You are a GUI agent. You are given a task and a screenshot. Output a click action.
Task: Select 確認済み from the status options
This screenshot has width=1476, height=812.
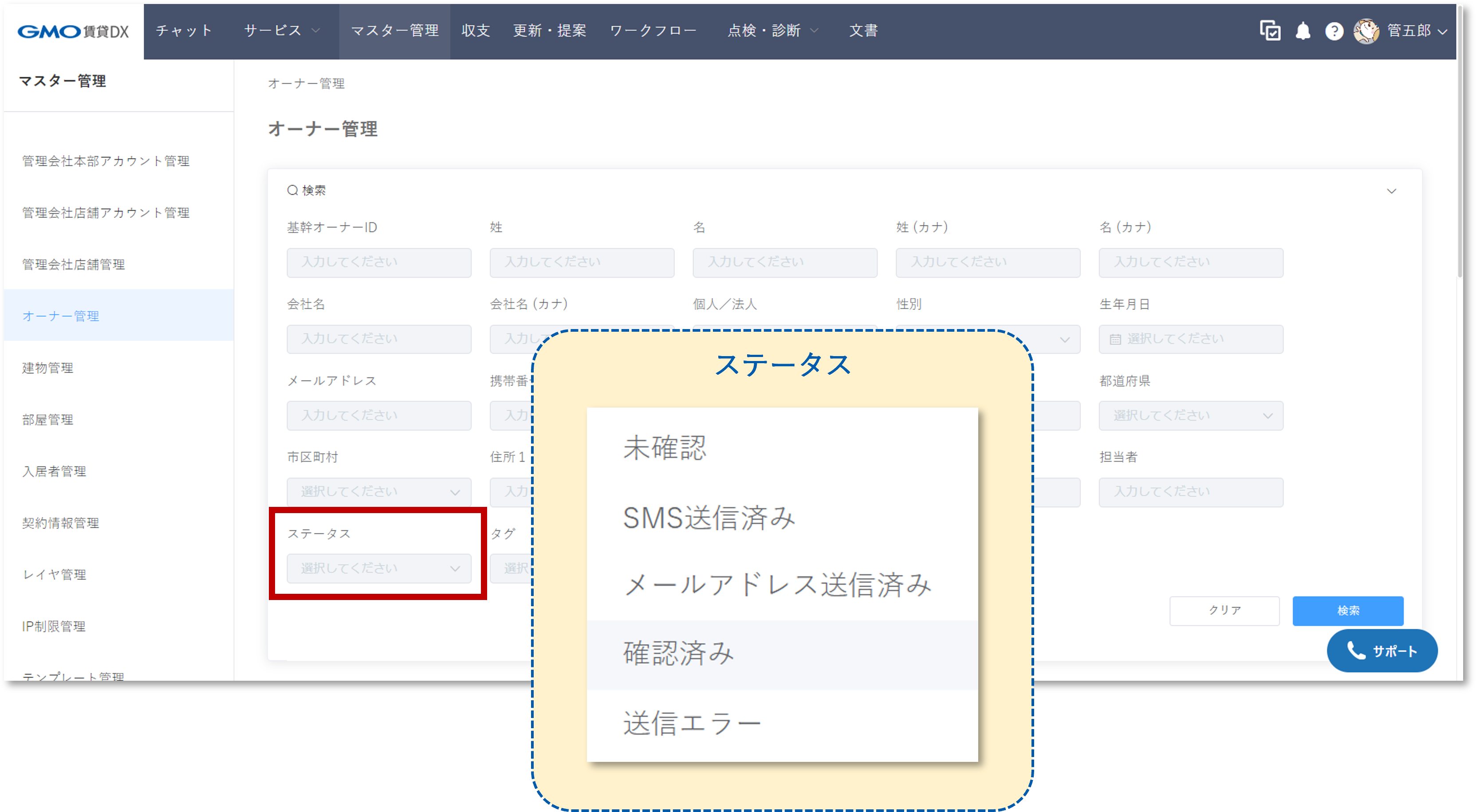678,653
